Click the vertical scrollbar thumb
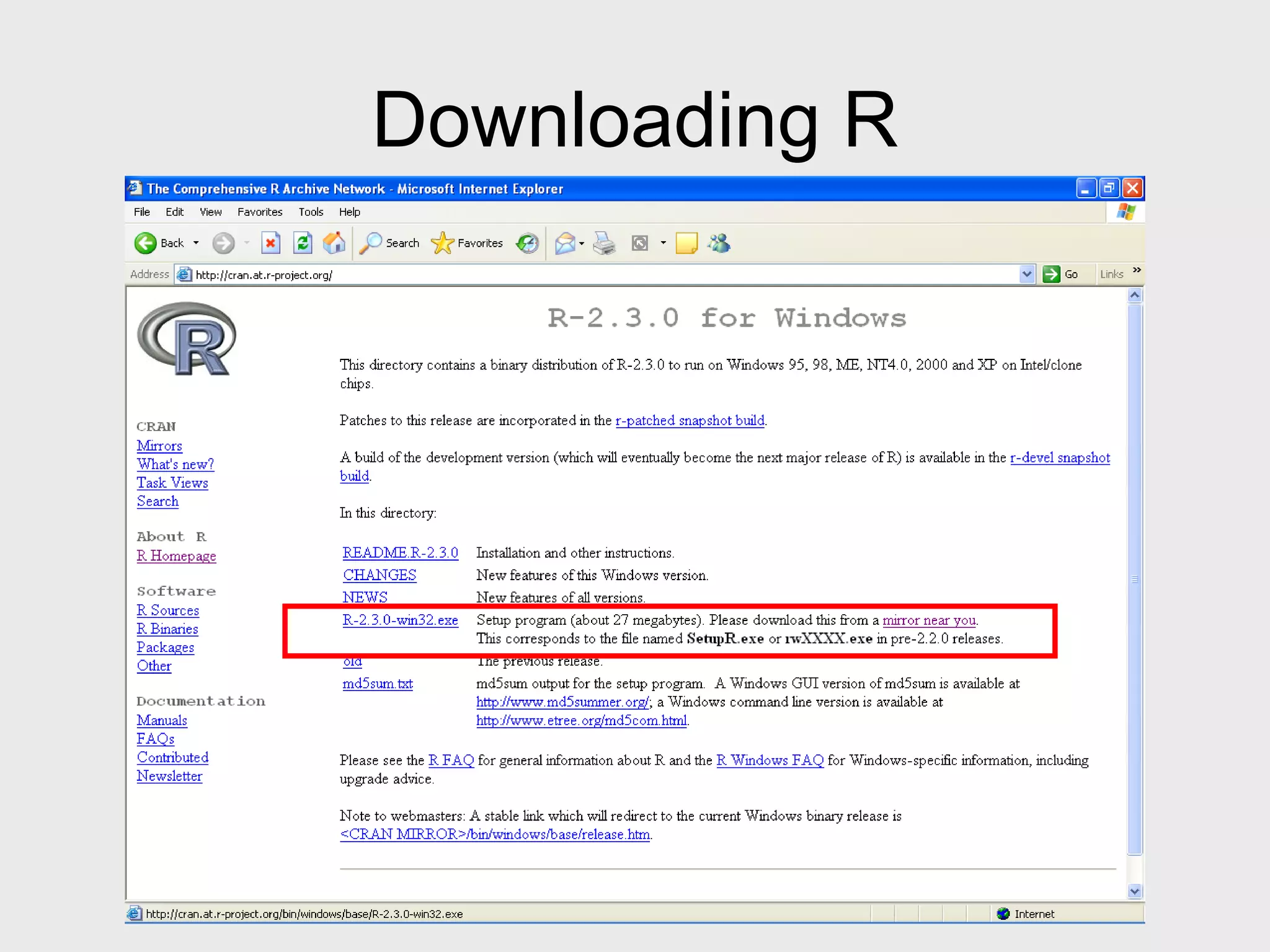The height and width of the screenshot is (952, 1270). point(1135,579)
